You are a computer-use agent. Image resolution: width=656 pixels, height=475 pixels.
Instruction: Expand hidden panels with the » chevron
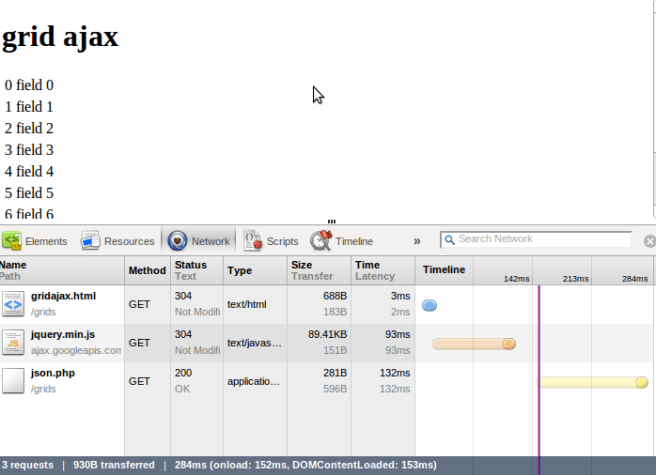tap(417, 241)
